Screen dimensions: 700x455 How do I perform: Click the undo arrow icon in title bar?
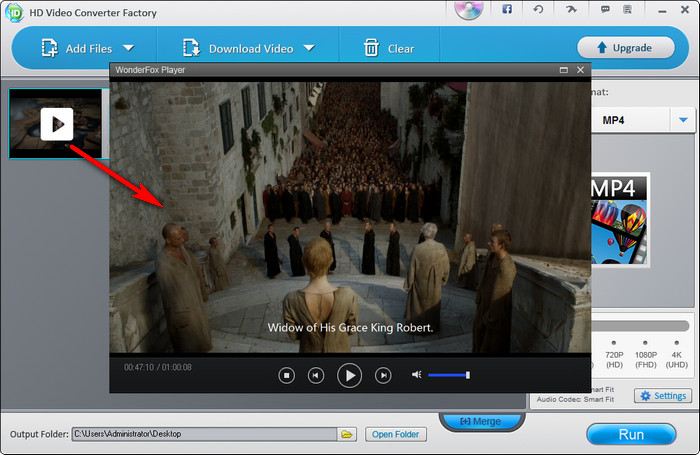coord(538,9)
